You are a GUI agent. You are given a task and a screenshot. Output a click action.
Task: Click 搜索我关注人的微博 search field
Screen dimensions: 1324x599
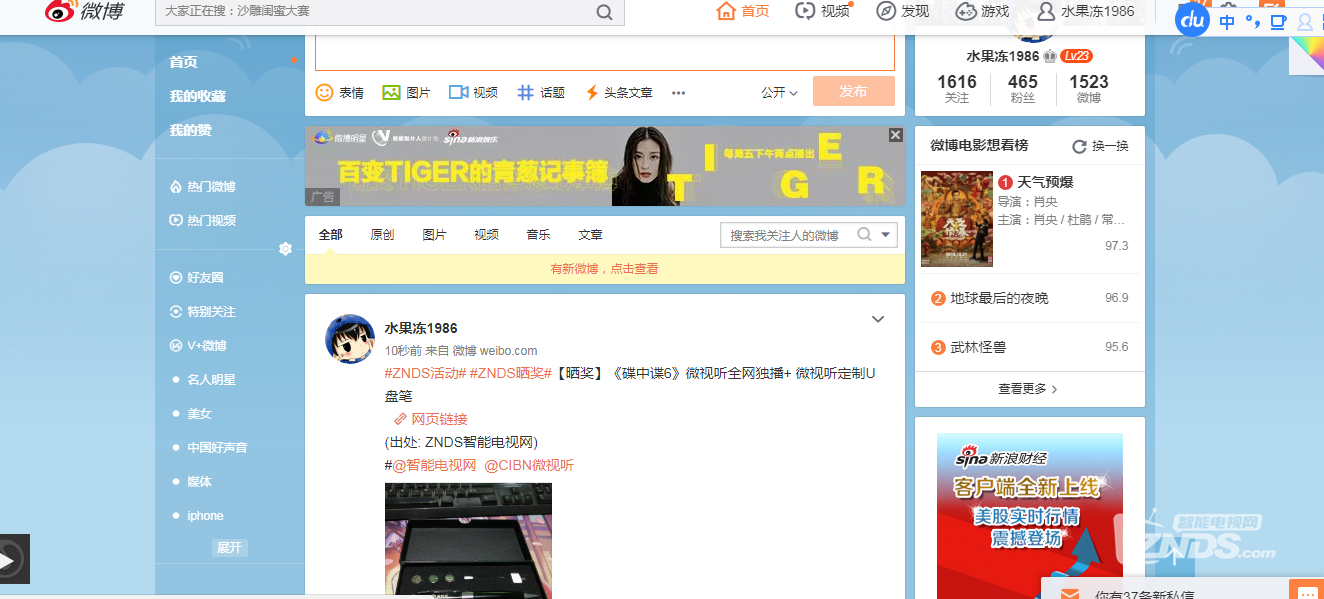786,235
